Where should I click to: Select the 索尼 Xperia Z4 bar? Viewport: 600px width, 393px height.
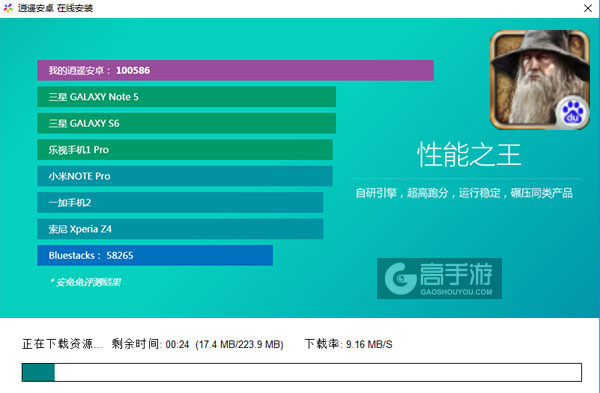[180, 229]
